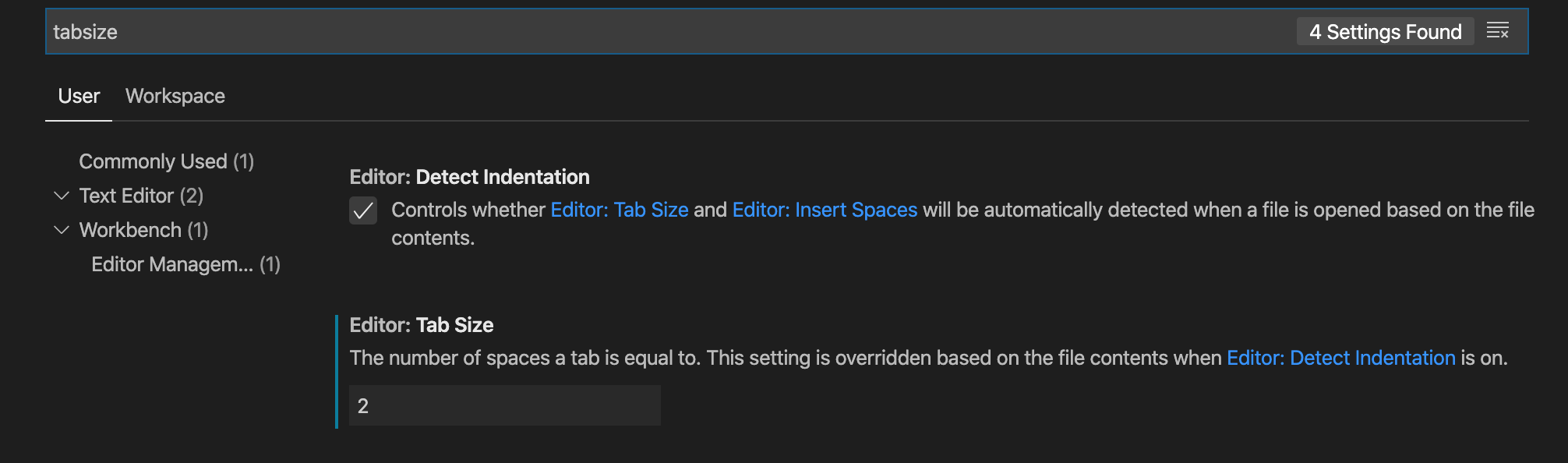
Task: Open Editor: Detect Indentation link in Tab Size description
Action: (x=1340, y=358)
